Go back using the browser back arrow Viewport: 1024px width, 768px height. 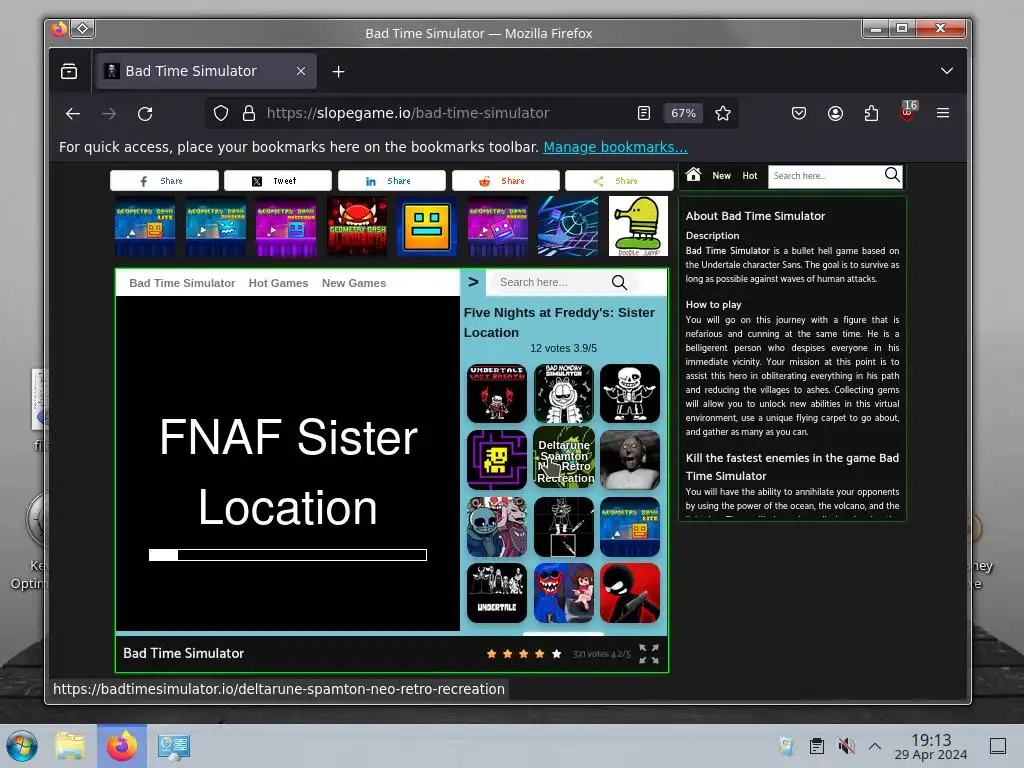point(72,114)
